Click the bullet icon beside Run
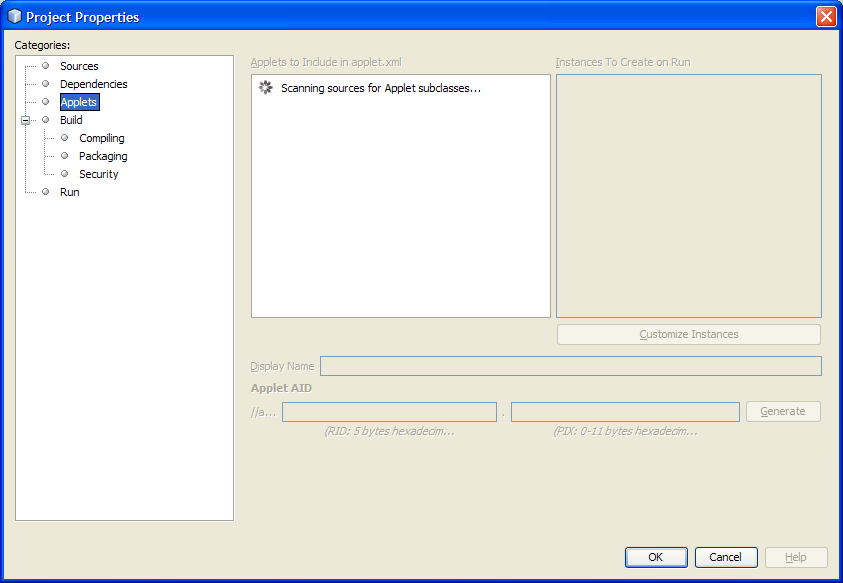The width and height of the screenshot is (843, 583). (45, 192)
